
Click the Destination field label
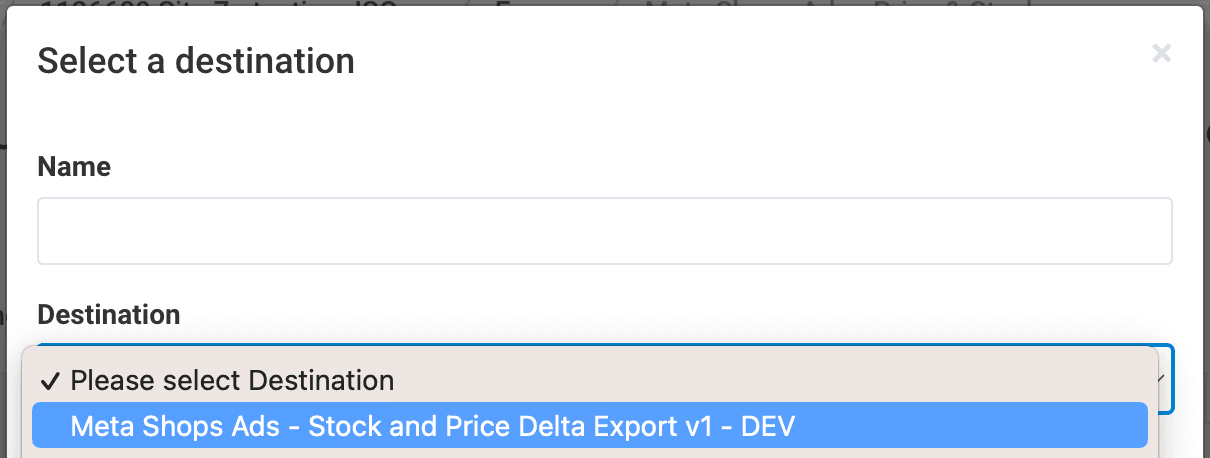pos(109,314)
